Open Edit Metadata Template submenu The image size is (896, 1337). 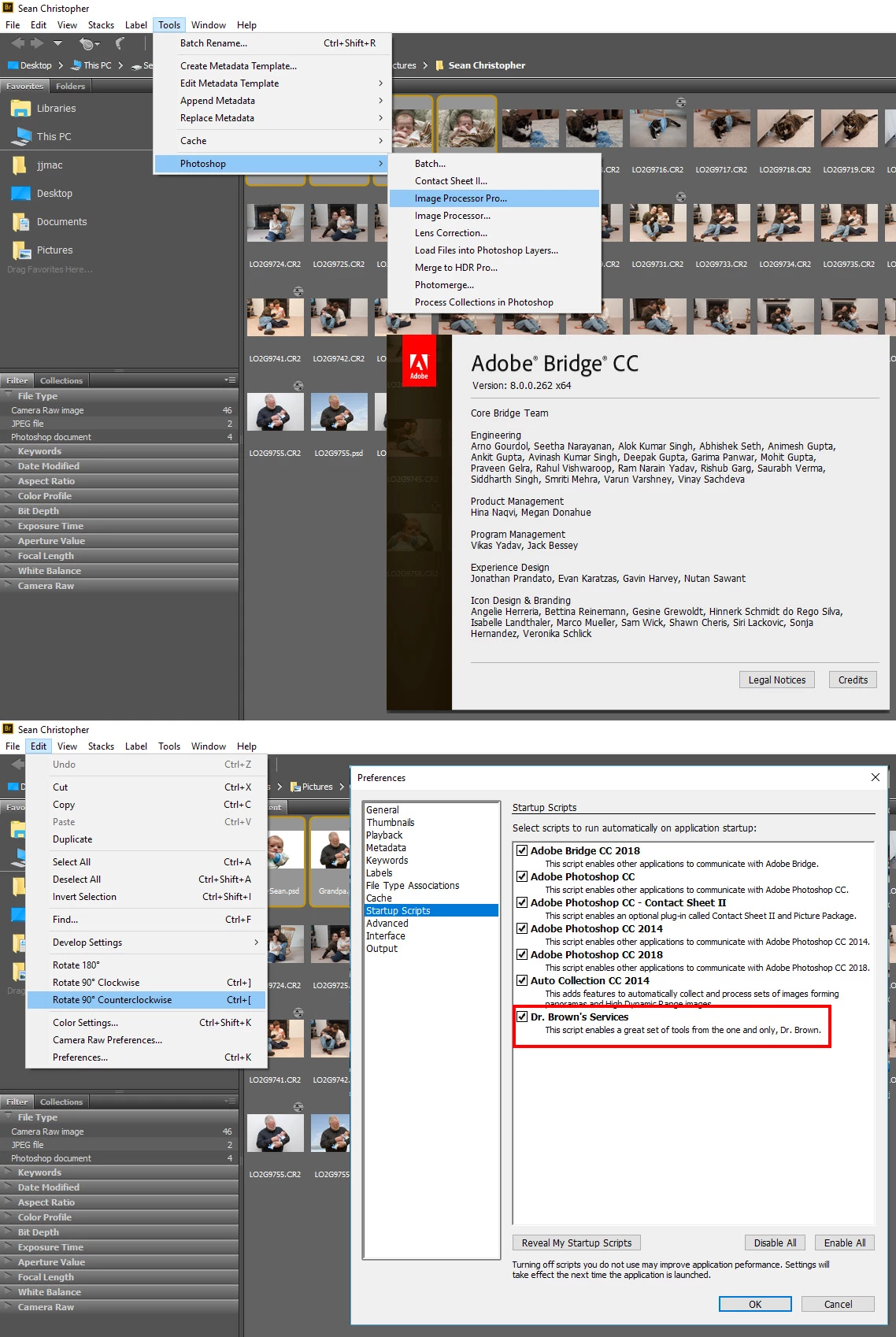click(x=272, y=83)
